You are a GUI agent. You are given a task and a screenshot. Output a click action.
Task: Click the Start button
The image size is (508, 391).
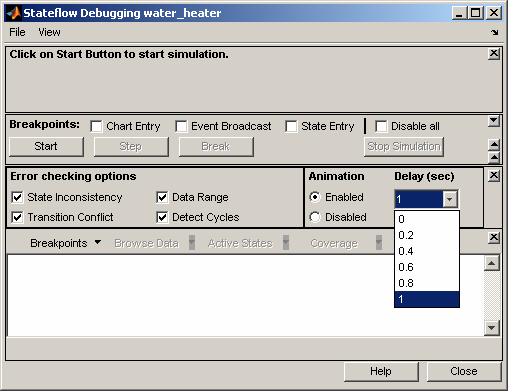coord(46,146)
